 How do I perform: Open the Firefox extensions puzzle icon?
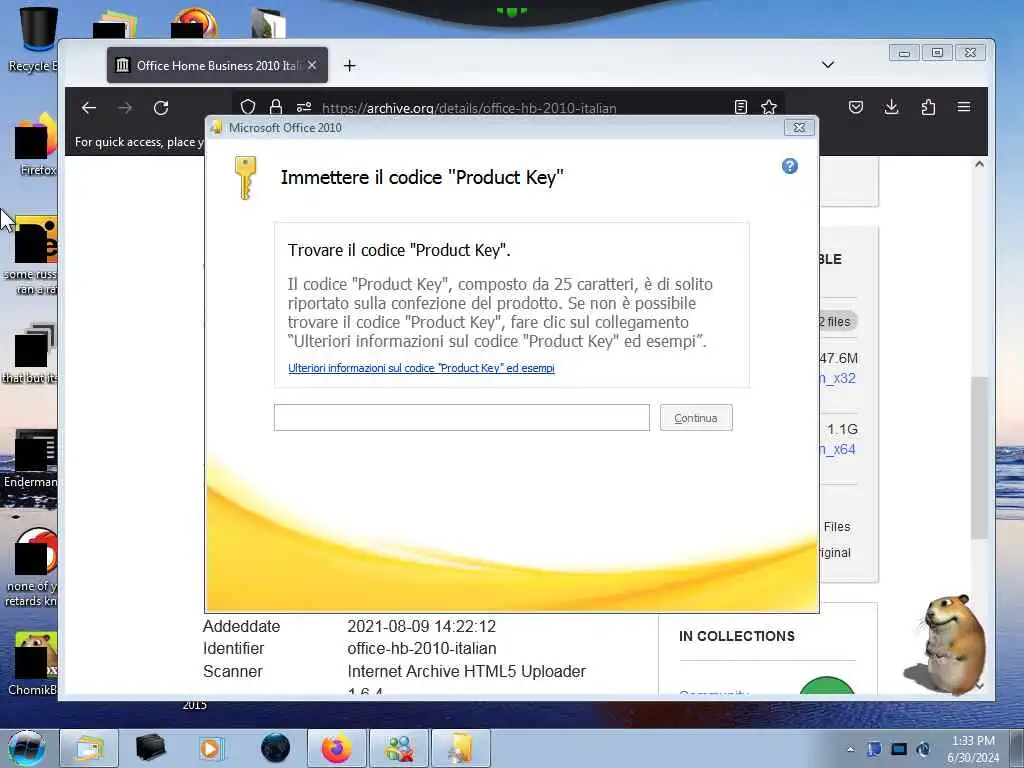pos(928,107)
